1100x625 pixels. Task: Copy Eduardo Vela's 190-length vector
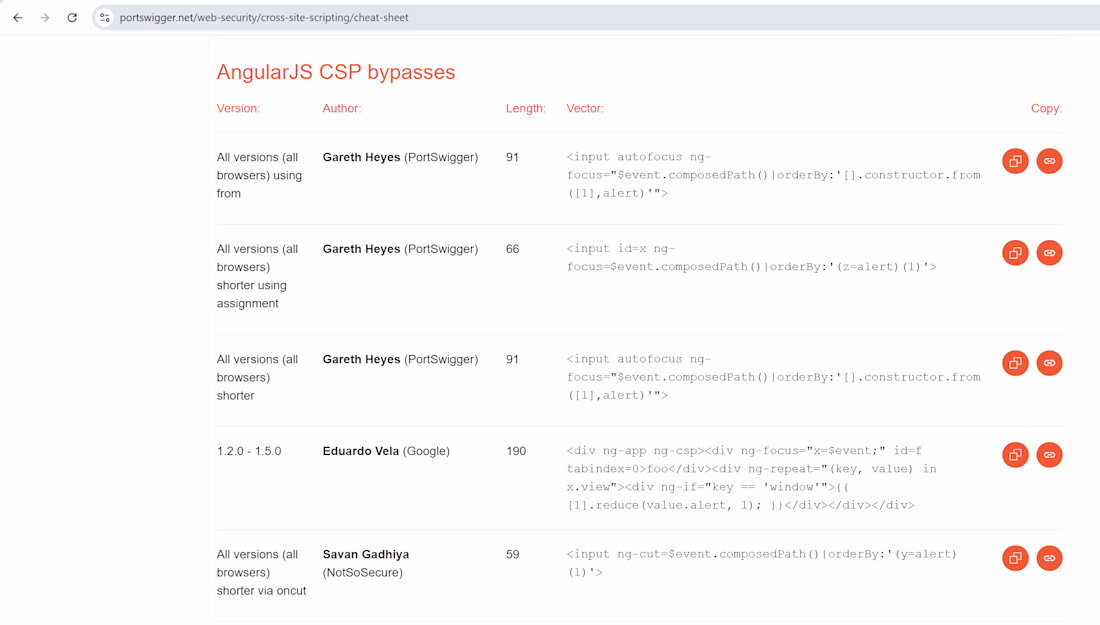(x=1015, y=455)
